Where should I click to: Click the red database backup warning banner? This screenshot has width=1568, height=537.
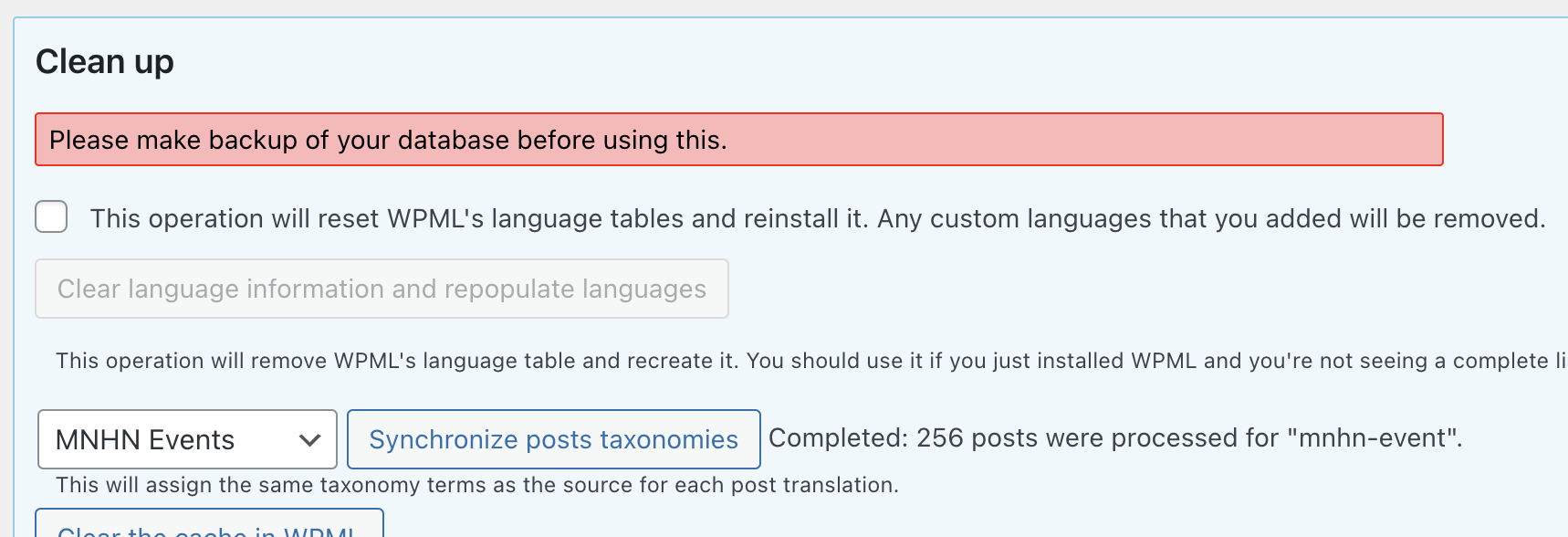point(739,140)
